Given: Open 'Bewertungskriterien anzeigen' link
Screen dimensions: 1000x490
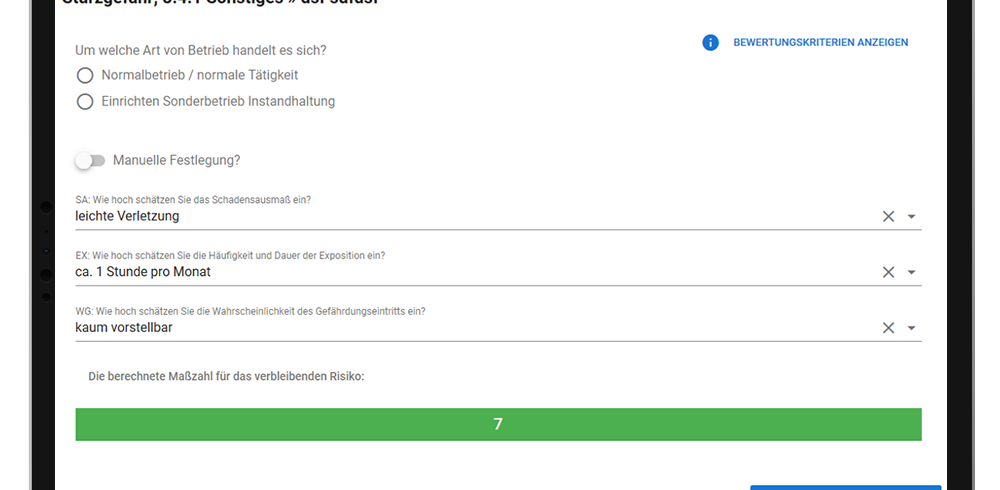Looking at the screenshot, I should point(820,43).
